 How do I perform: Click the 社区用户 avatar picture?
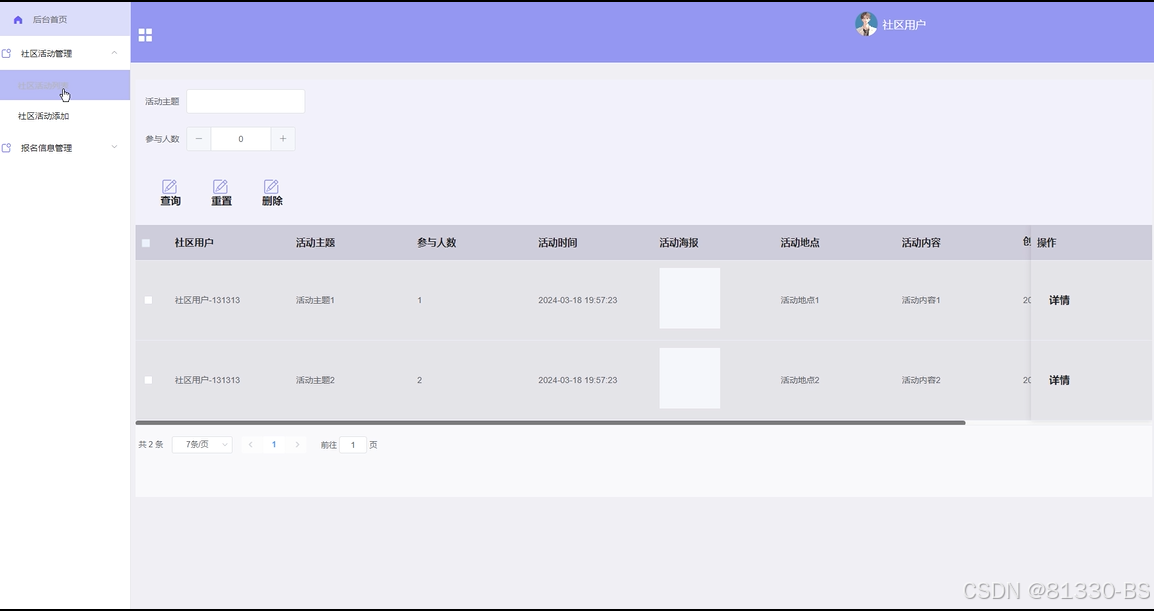[x=866, y=24]
